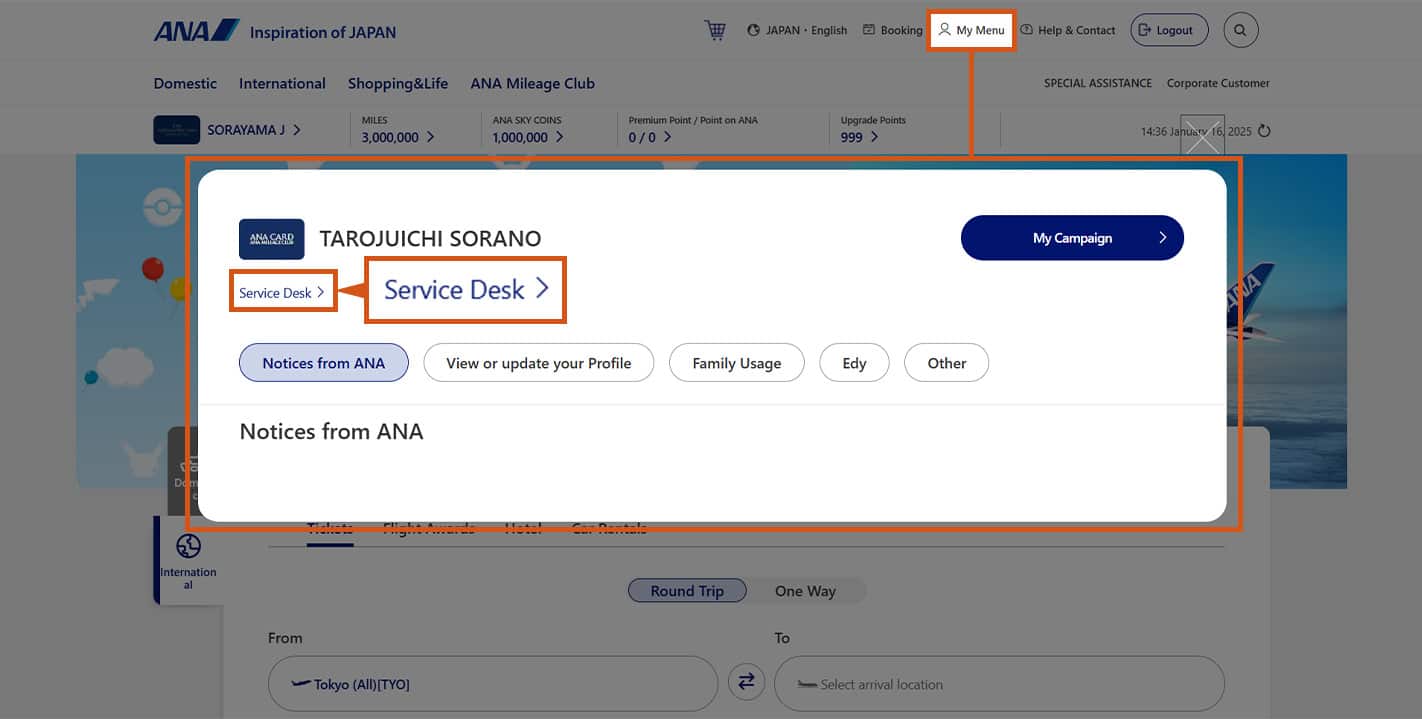The image size is (1422, 719).
Task: Select the Round Trip option
Action: click(x=687, y=591)
